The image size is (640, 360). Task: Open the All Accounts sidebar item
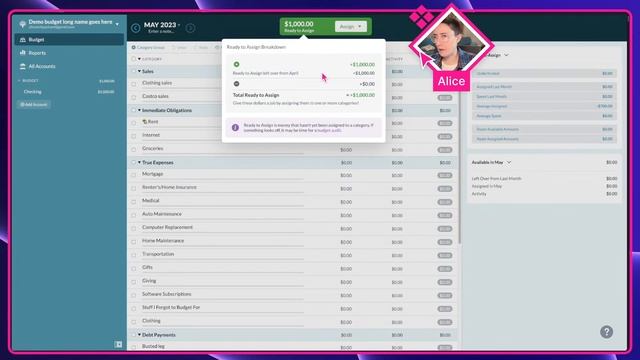click(x=69, y=66)
